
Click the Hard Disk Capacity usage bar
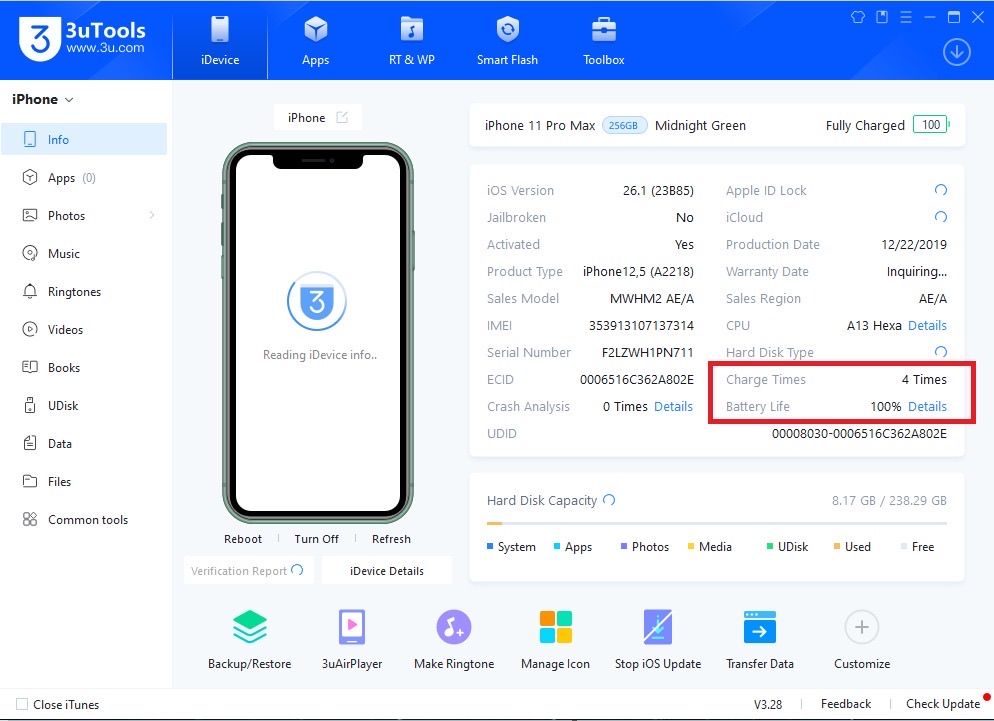pos(716,523)
